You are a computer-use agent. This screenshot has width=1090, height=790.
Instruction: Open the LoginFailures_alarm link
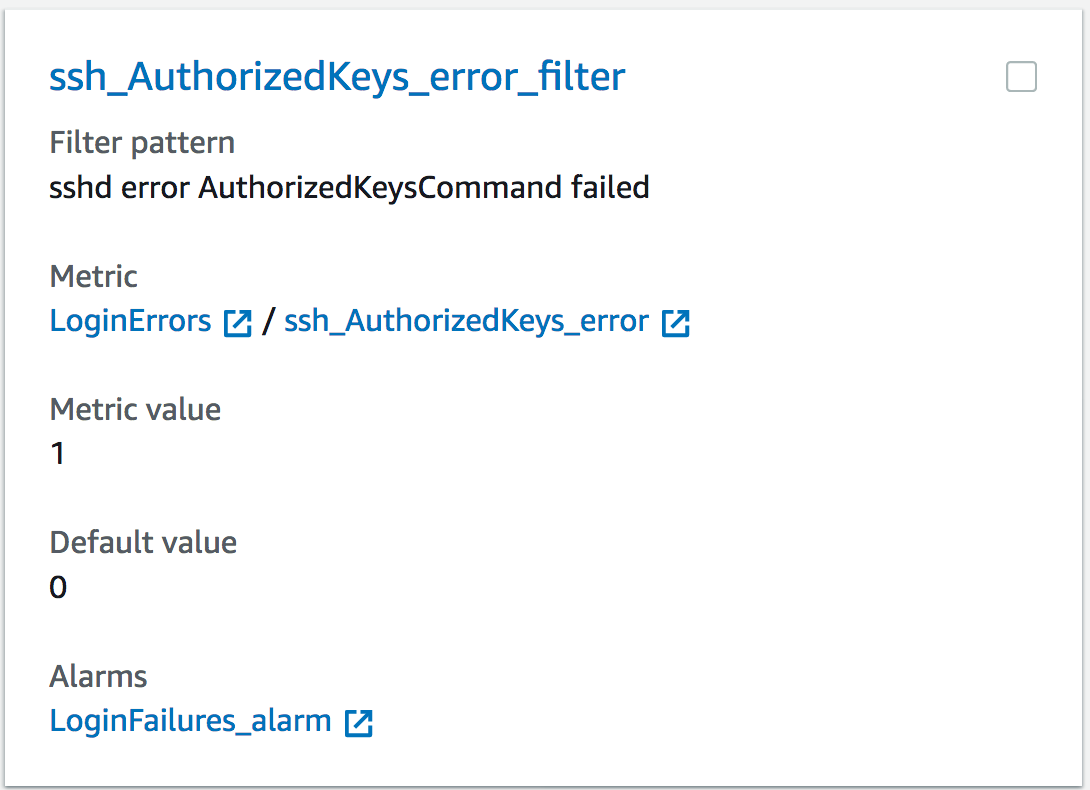click(190, 721)
